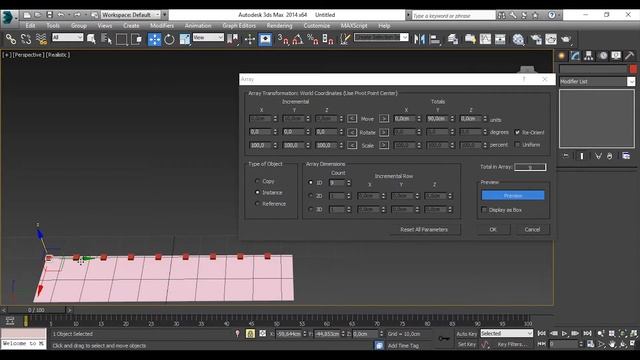Open the Edit menu
The image size is (640, 360).
pos(31,25)
